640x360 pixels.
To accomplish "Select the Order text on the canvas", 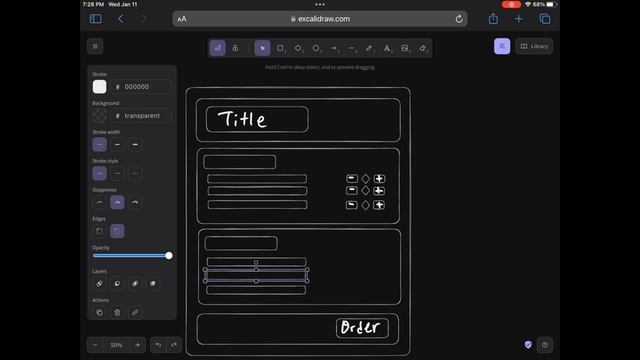I will click(x=360, y=327).
